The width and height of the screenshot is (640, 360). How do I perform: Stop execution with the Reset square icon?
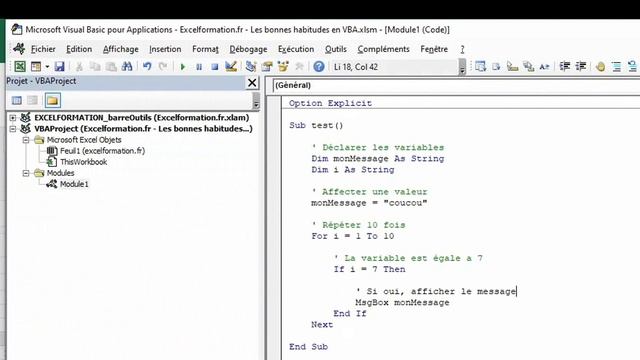[215, 67]
